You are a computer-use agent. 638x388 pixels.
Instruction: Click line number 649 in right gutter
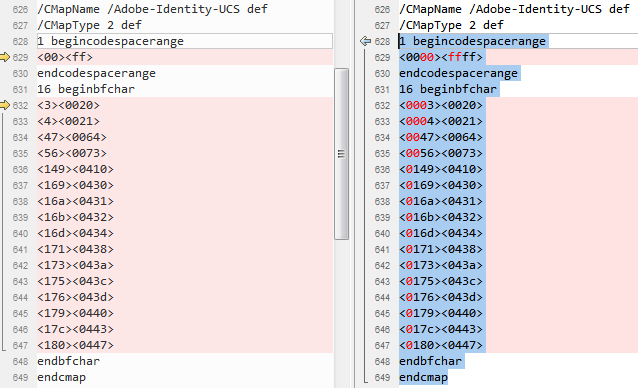click(x=382, y=378)
